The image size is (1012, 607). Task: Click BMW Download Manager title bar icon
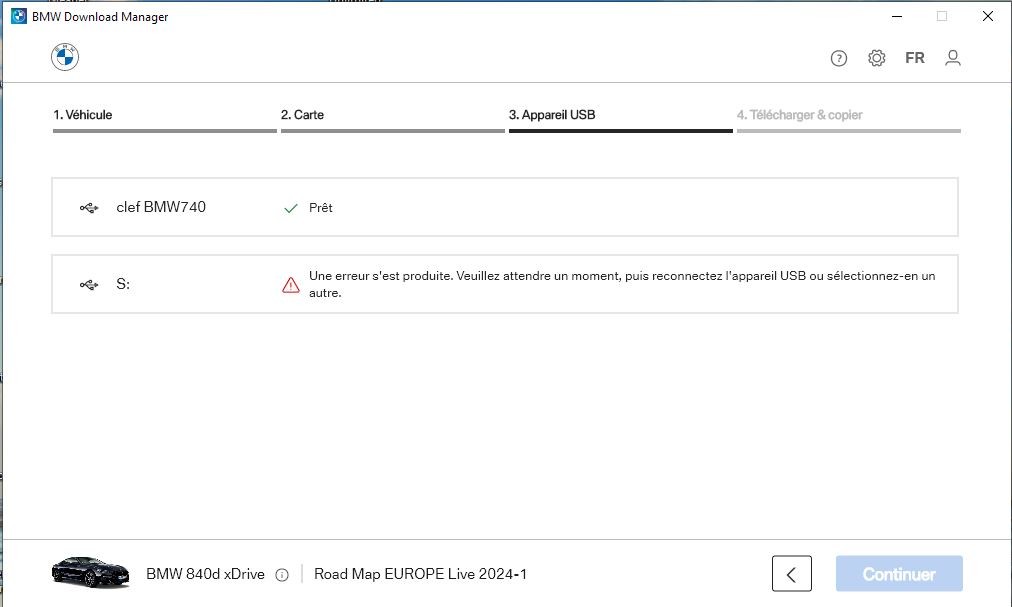tap(19, 16)
